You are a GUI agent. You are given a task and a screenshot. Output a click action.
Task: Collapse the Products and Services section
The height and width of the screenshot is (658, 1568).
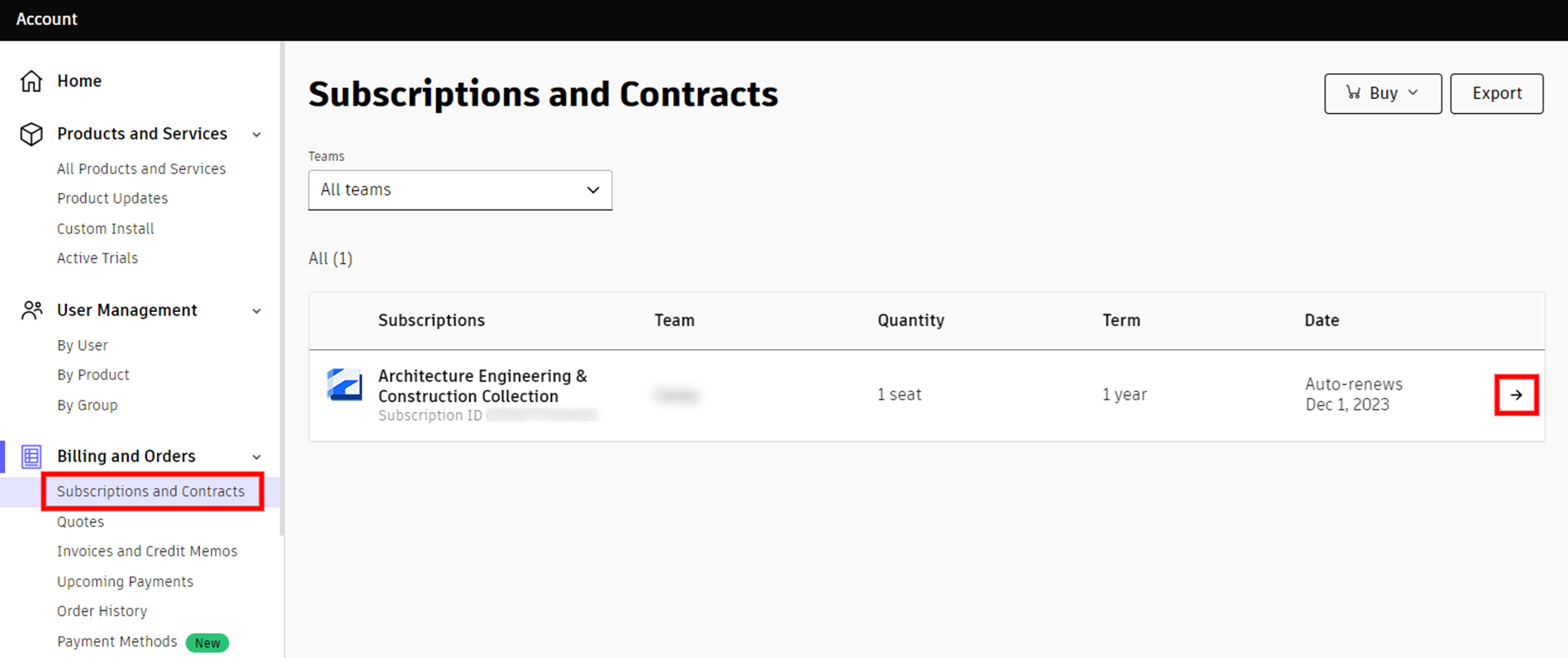point(257,135)
